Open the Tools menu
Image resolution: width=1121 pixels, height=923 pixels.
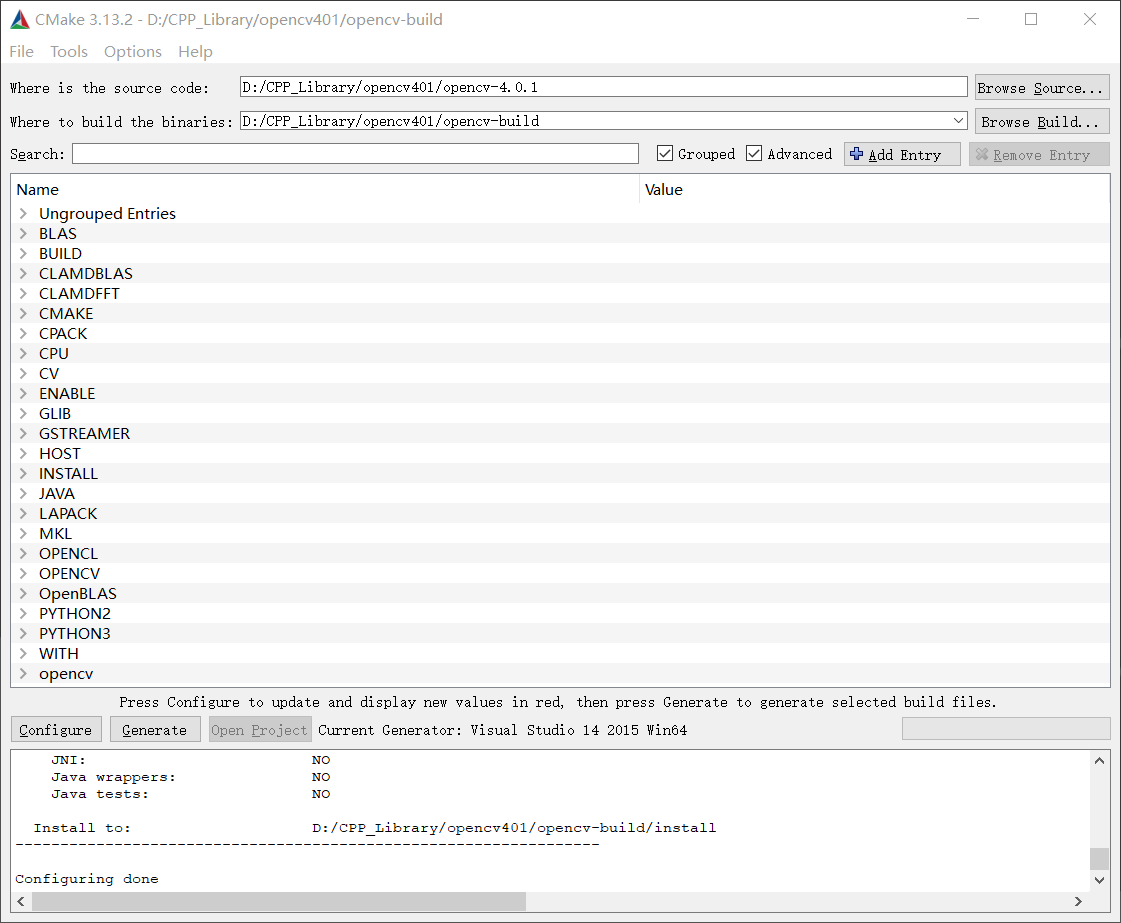(x=68, y=51)
